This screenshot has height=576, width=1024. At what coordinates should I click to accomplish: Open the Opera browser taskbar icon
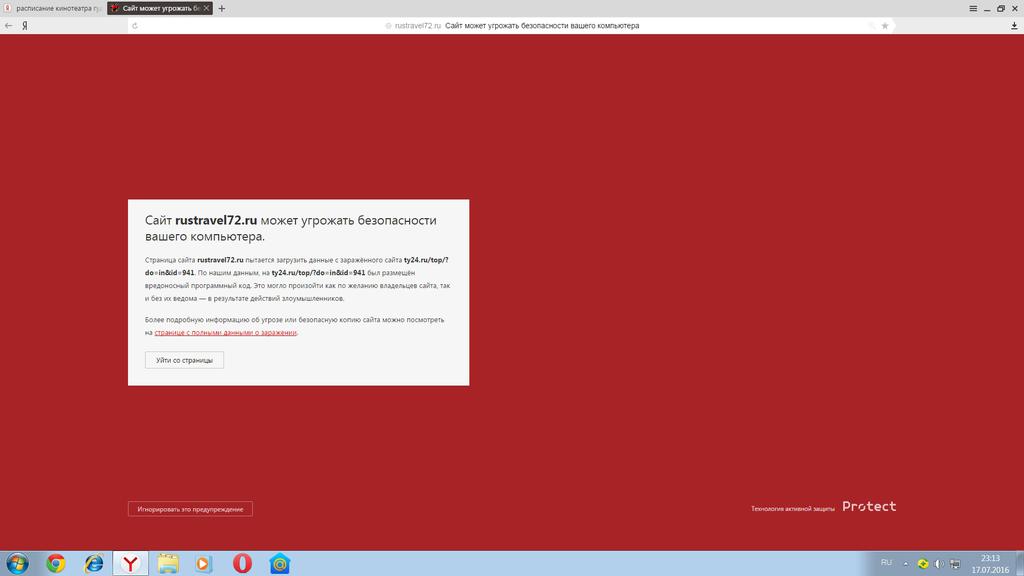242,564
